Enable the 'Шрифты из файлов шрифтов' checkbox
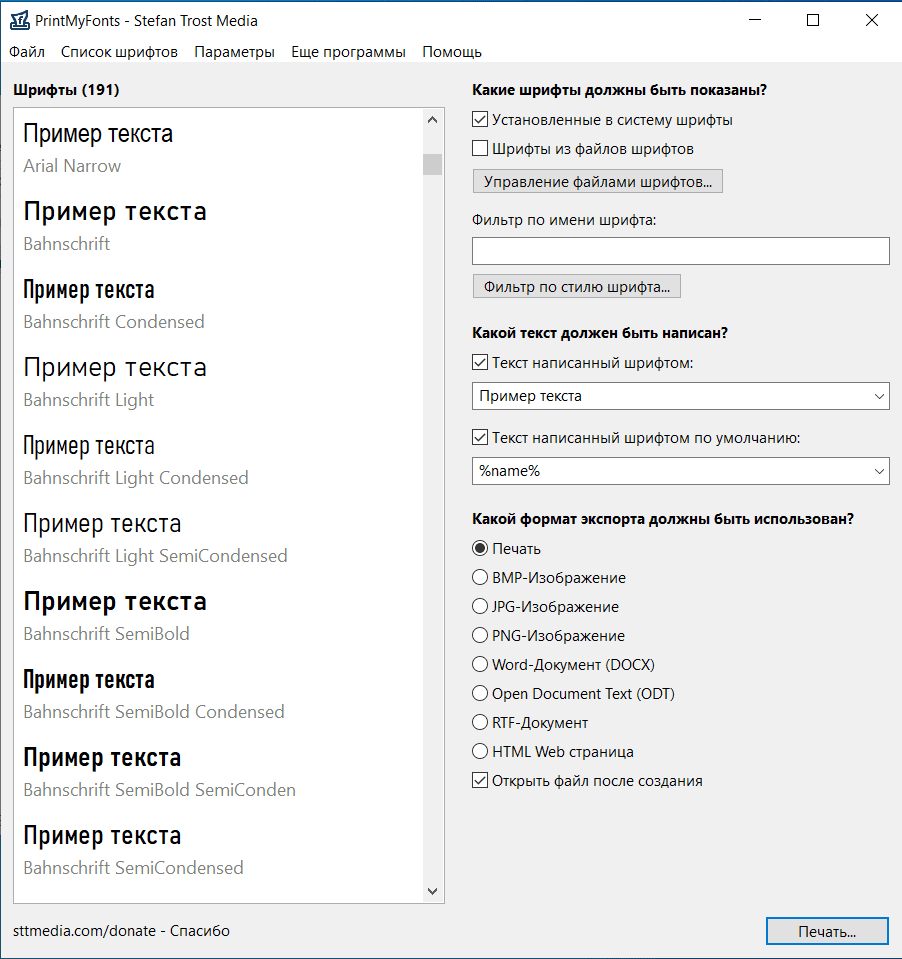 tap(480, 149)
